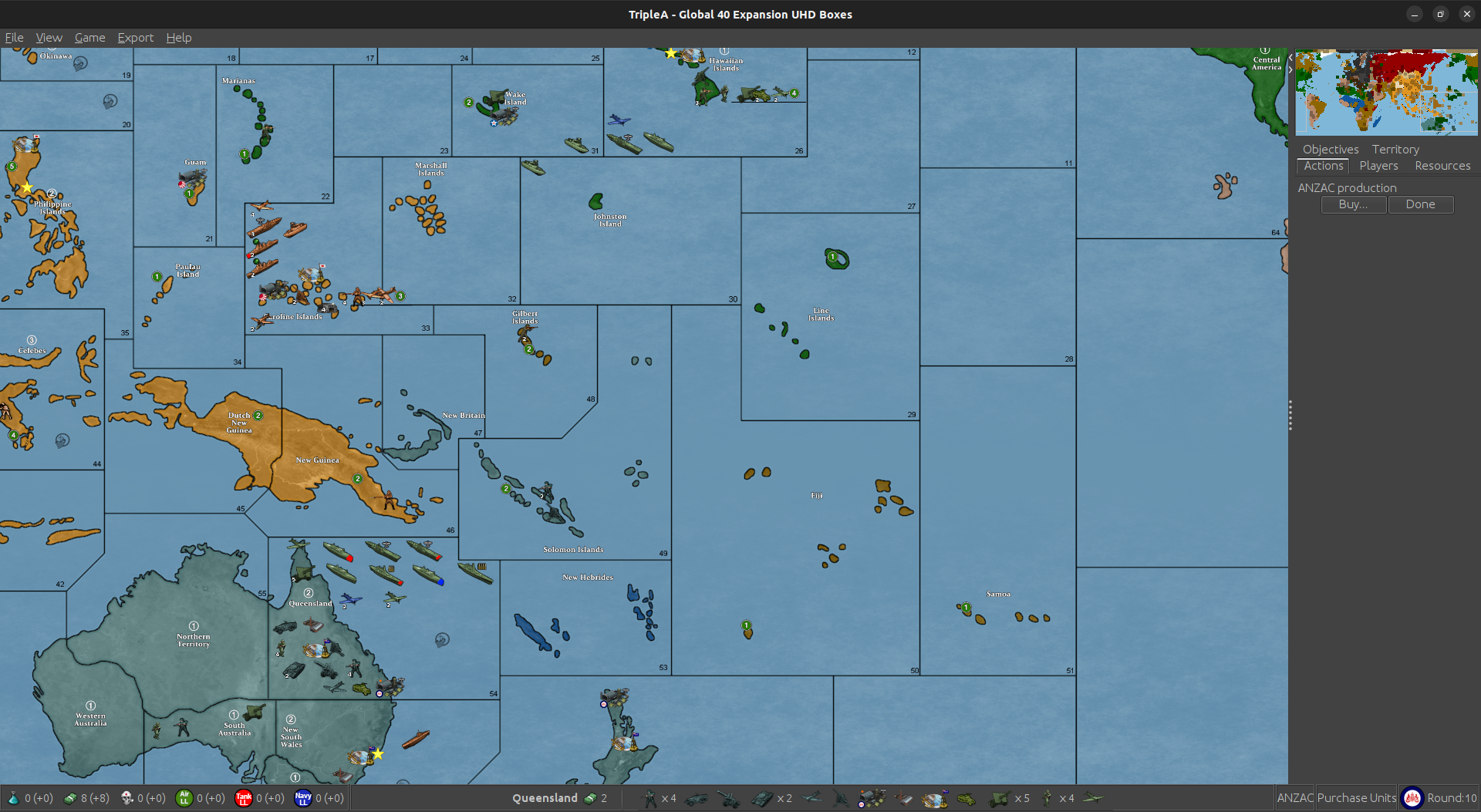Click the Purchase Units status text

pyautogui.click(x=1357, y=798)
